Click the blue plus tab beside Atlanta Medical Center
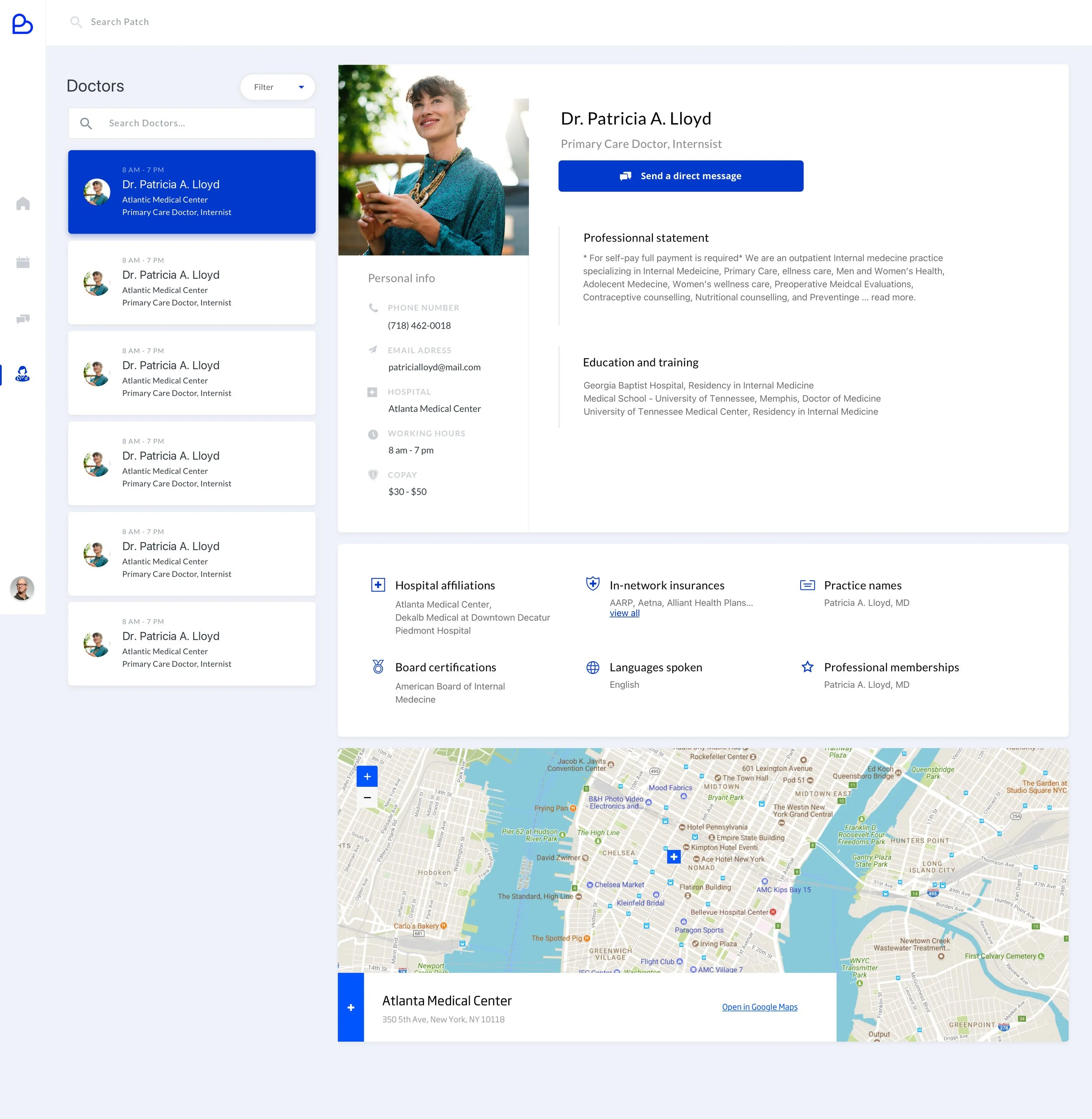This screenshot has width=1092, height=1119. (x=351, y=1007)
